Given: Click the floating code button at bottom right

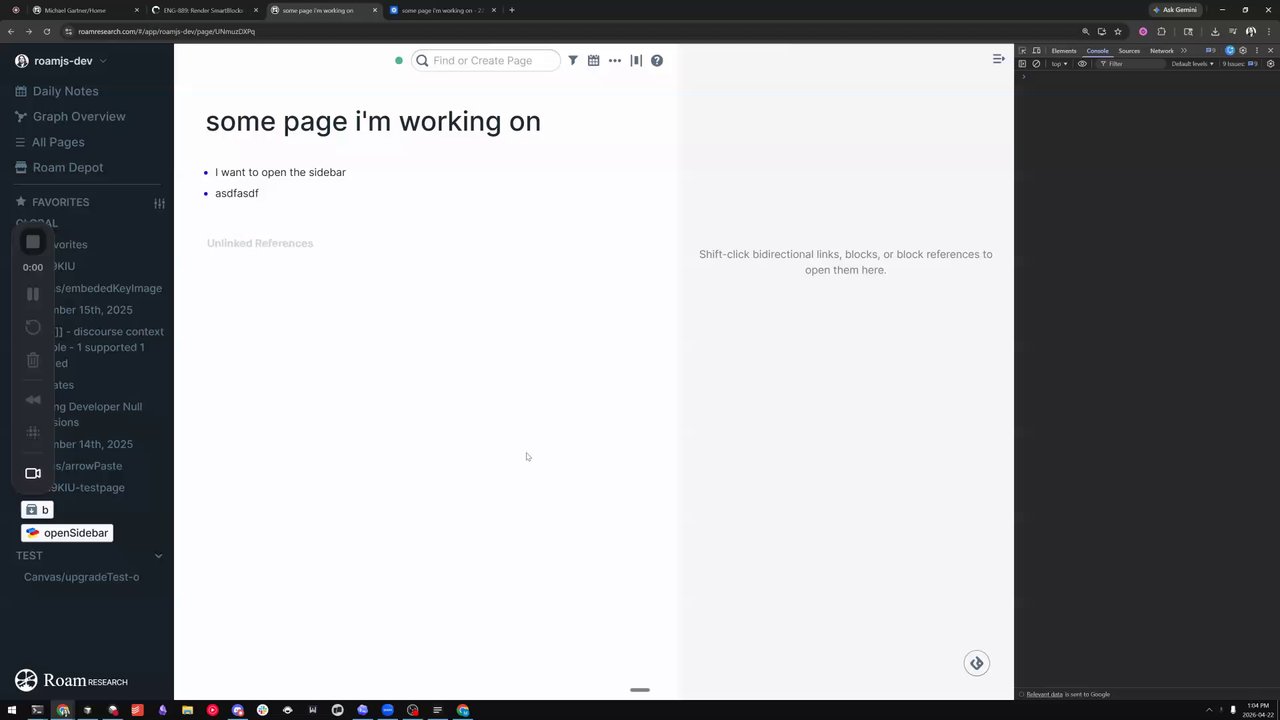Looking at the screenshot, I should 977,663.
